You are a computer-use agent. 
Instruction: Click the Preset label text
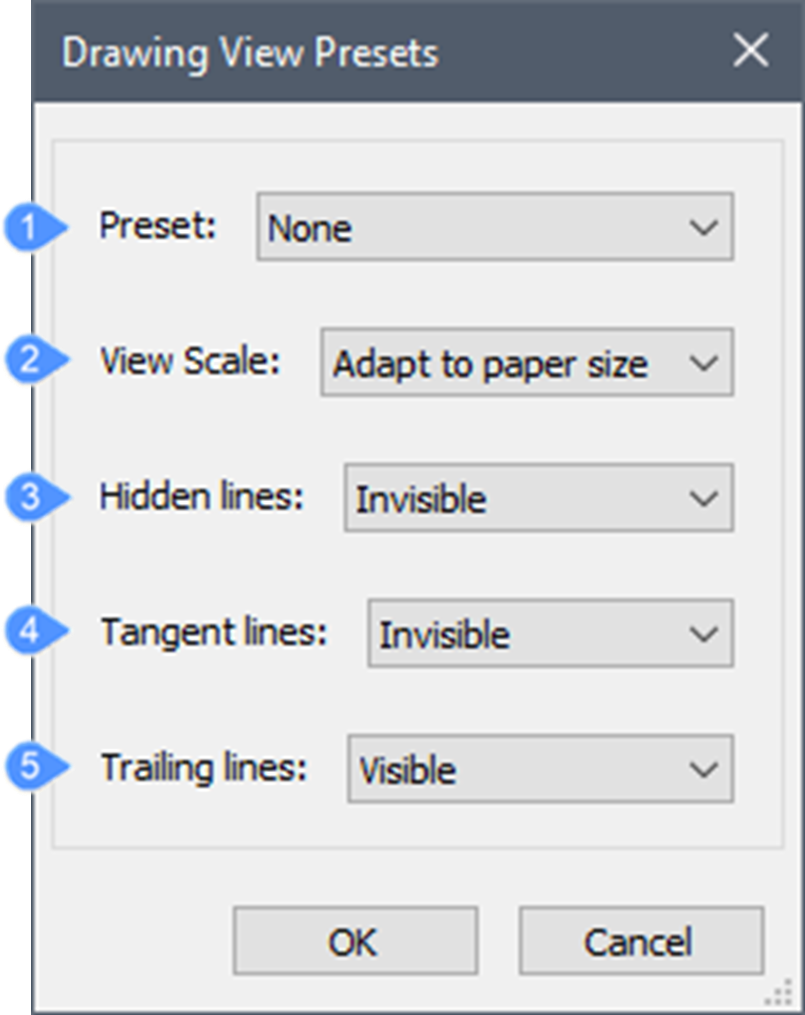(x=157, y=226)
